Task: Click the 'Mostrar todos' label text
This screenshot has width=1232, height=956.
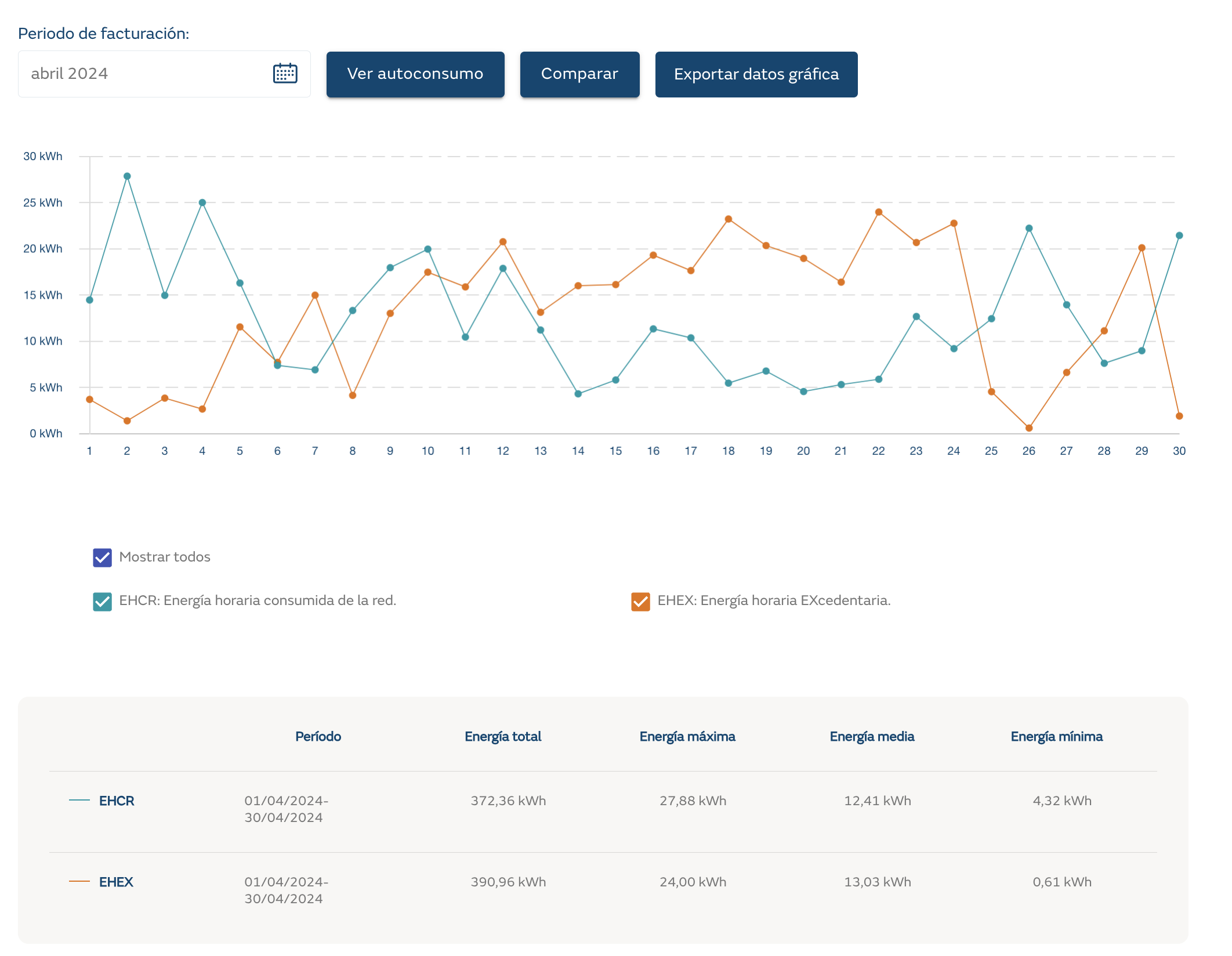Action: point(165,557)
